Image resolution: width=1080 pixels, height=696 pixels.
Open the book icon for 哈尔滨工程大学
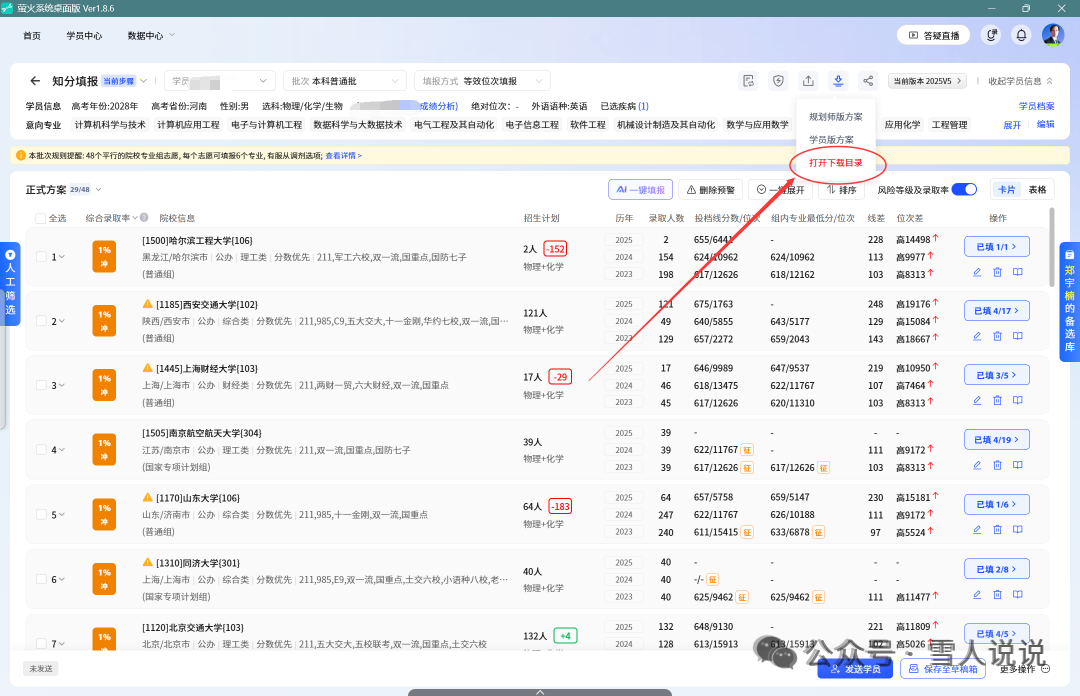[1017, 272]
